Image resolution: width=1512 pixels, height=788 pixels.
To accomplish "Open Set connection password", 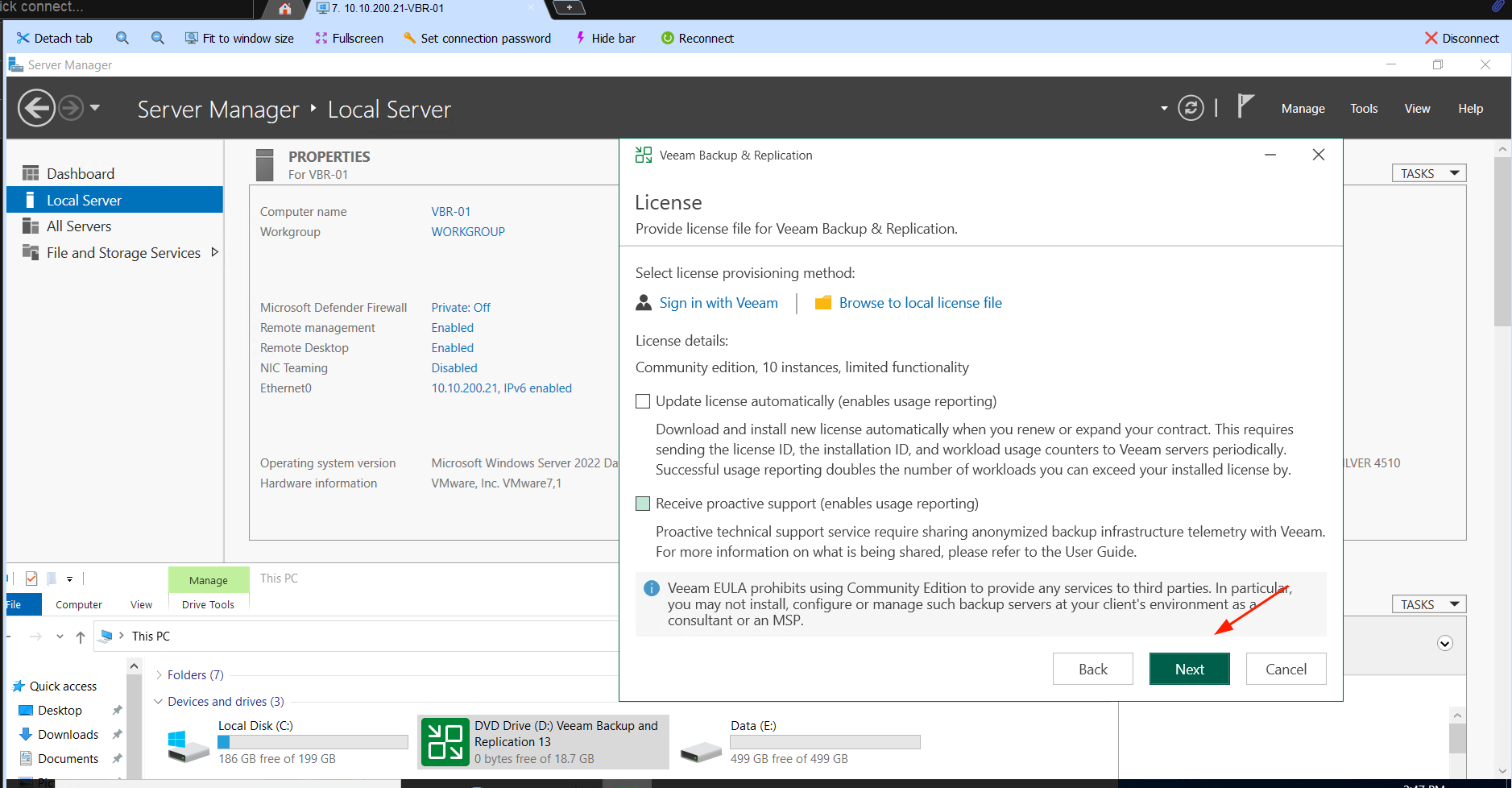I will pyautogui.click(x=477, y=38).
